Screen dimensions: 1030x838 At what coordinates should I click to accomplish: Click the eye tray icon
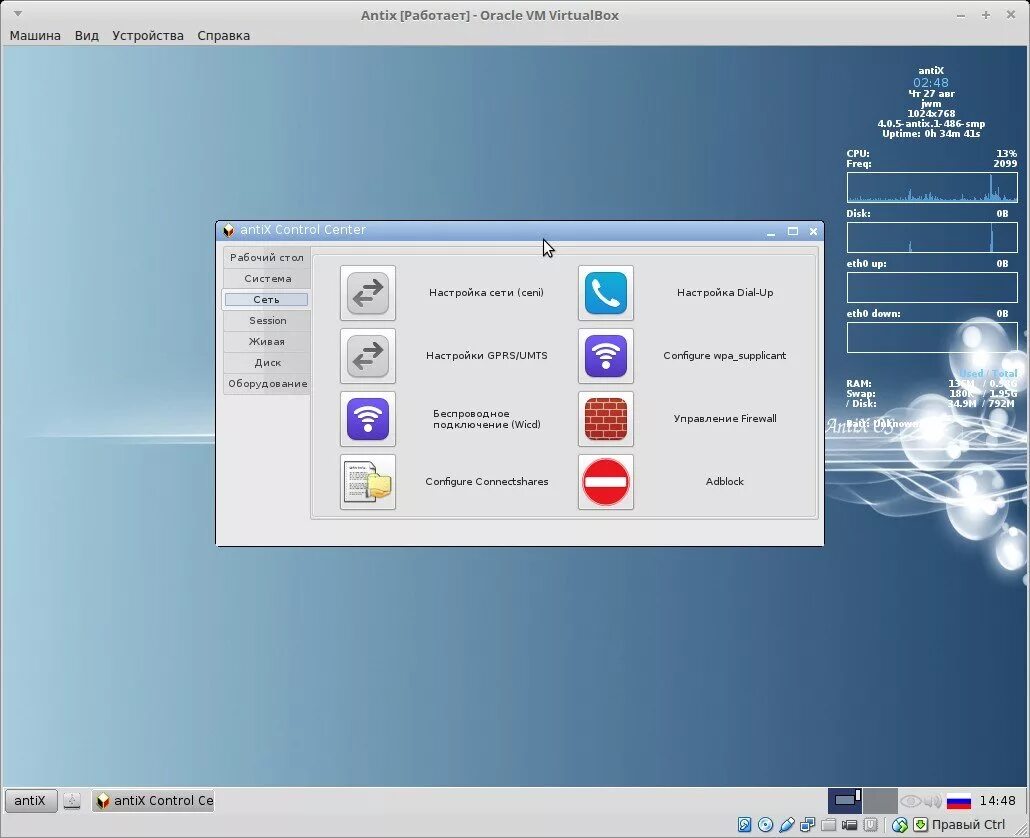click(x=910, y=801)
